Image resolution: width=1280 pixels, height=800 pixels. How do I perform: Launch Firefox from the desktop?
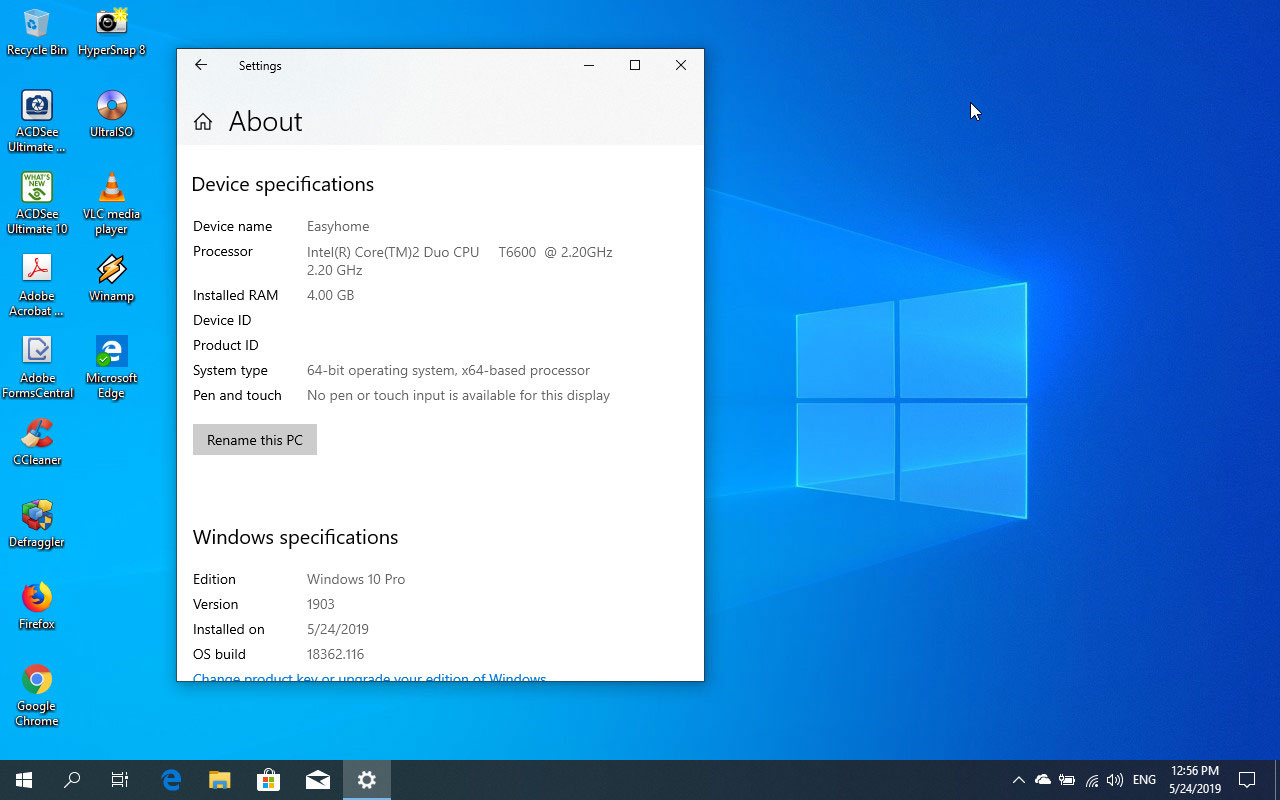pyautogui.click(x=37, y=599)
